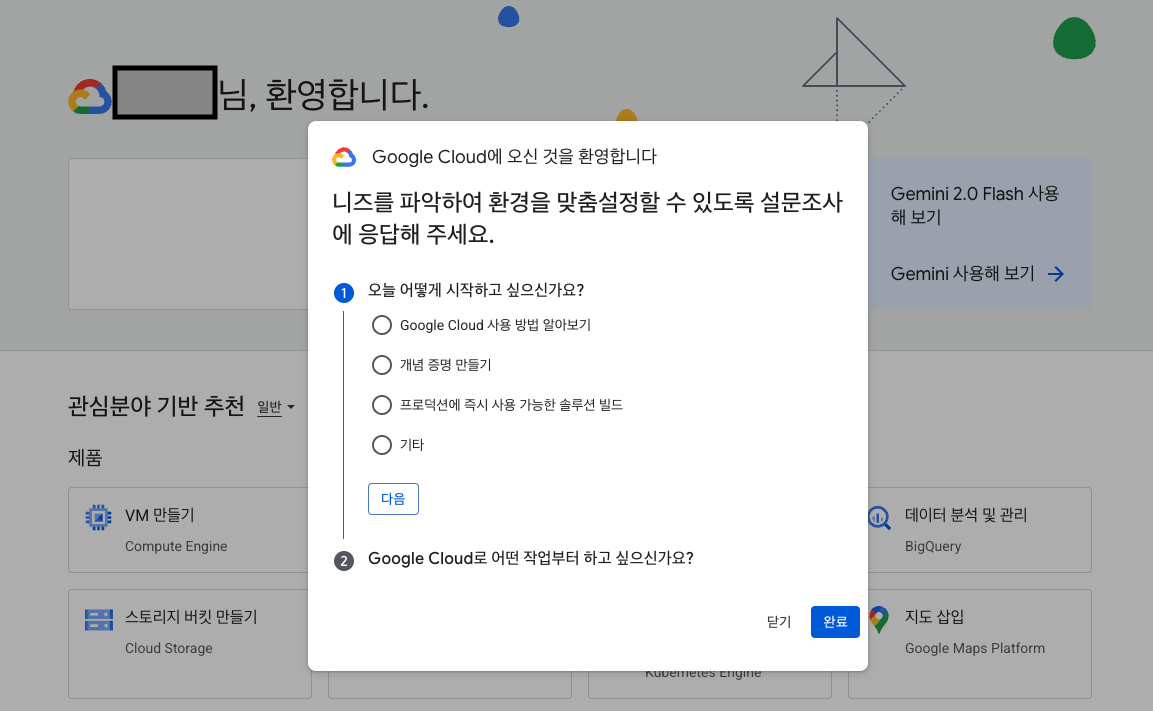
Task: Click the step 1 number circle
Action: 343,293
